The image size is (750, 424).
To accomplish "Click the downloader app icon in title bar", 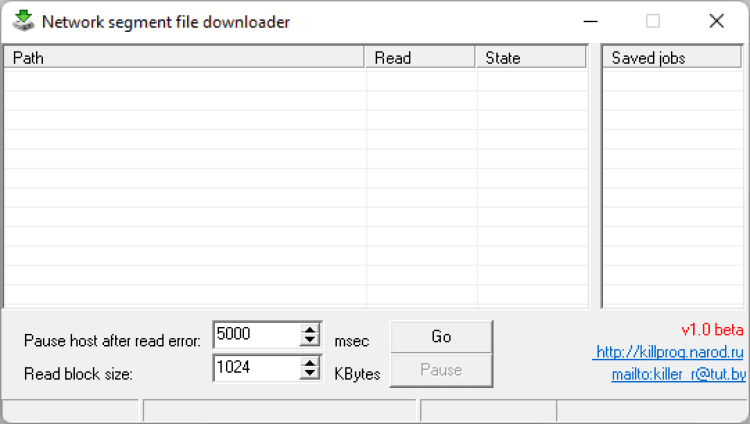I will (x=22, y=21).
